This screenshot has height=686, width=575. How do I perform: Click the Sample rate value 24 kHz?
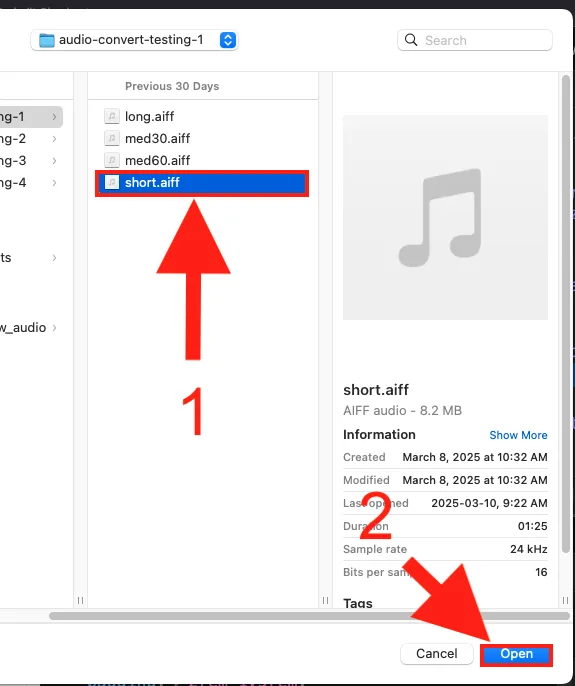[529, 549]
